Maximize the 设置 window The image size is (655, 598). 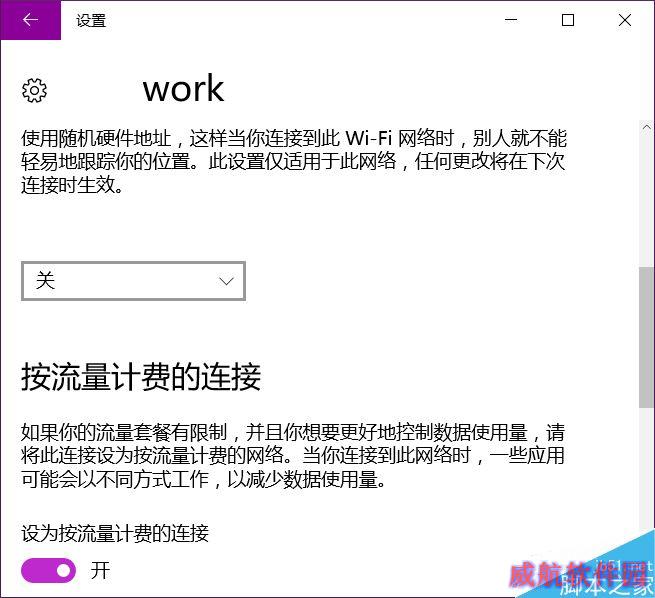pos(568,20)
